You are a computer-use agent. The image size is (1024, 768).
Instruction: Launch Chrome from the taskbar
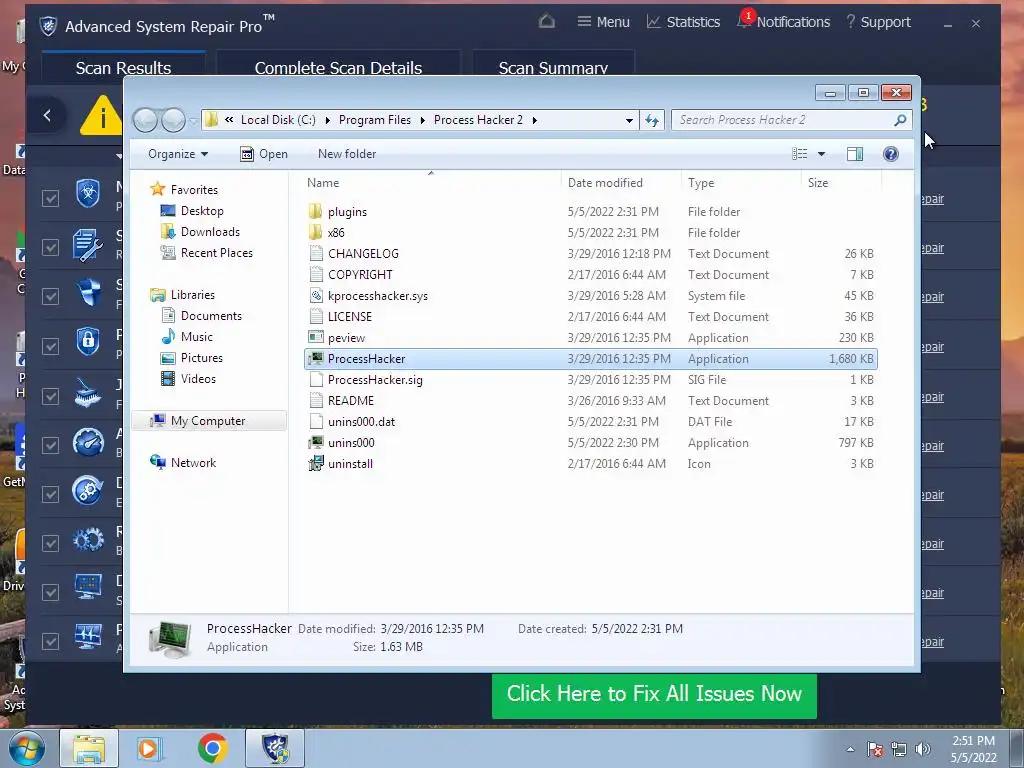[212, 748]
